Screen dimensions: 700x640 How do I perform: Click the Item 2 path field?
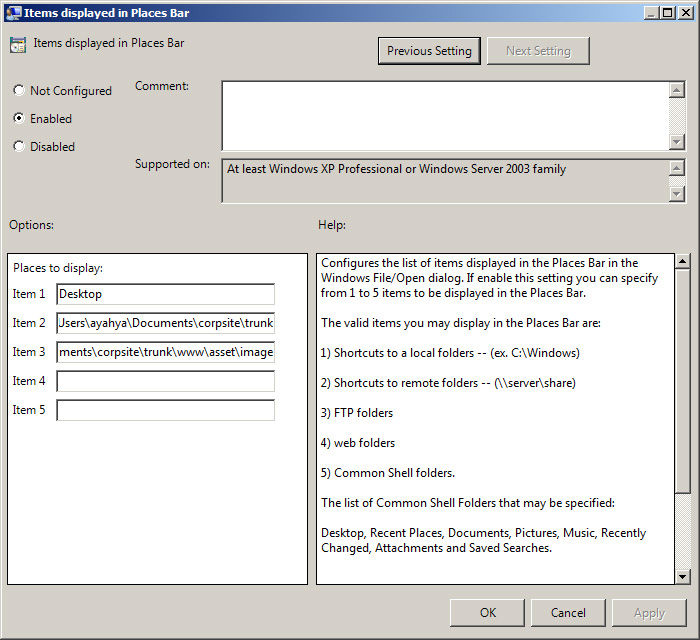click(166, 323)
